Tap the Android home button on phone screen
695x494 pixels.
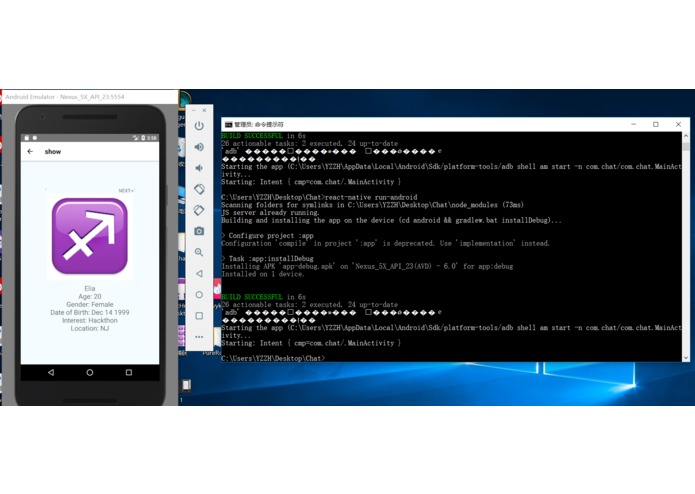pyautogui.click(x=90, y=373)
